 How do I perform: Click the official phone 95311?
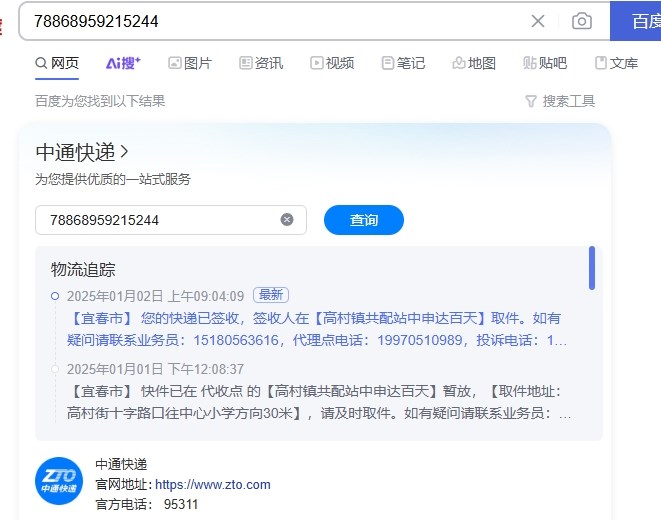pyautogui.click(x=181, y=504)
